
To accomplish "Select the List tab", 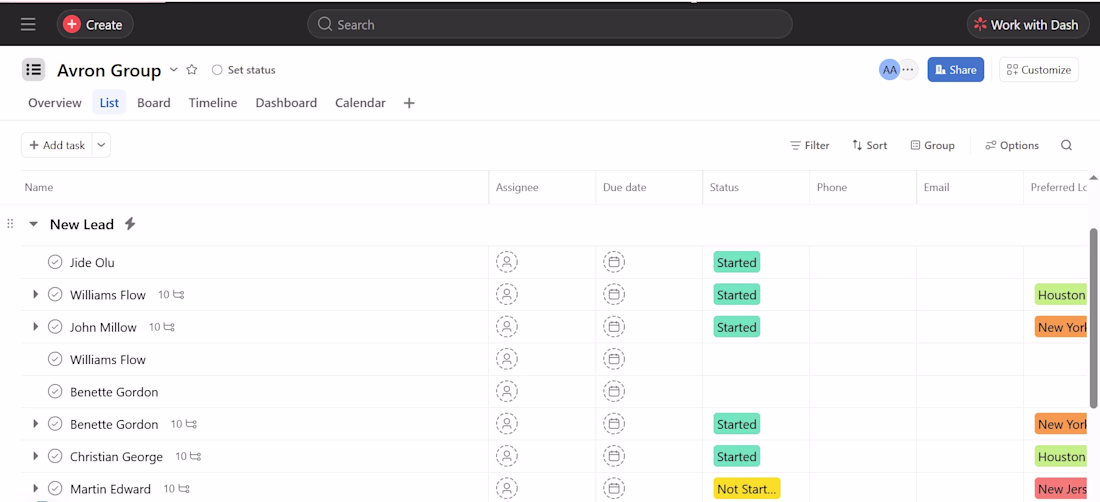I will click(x=109, y=103).
